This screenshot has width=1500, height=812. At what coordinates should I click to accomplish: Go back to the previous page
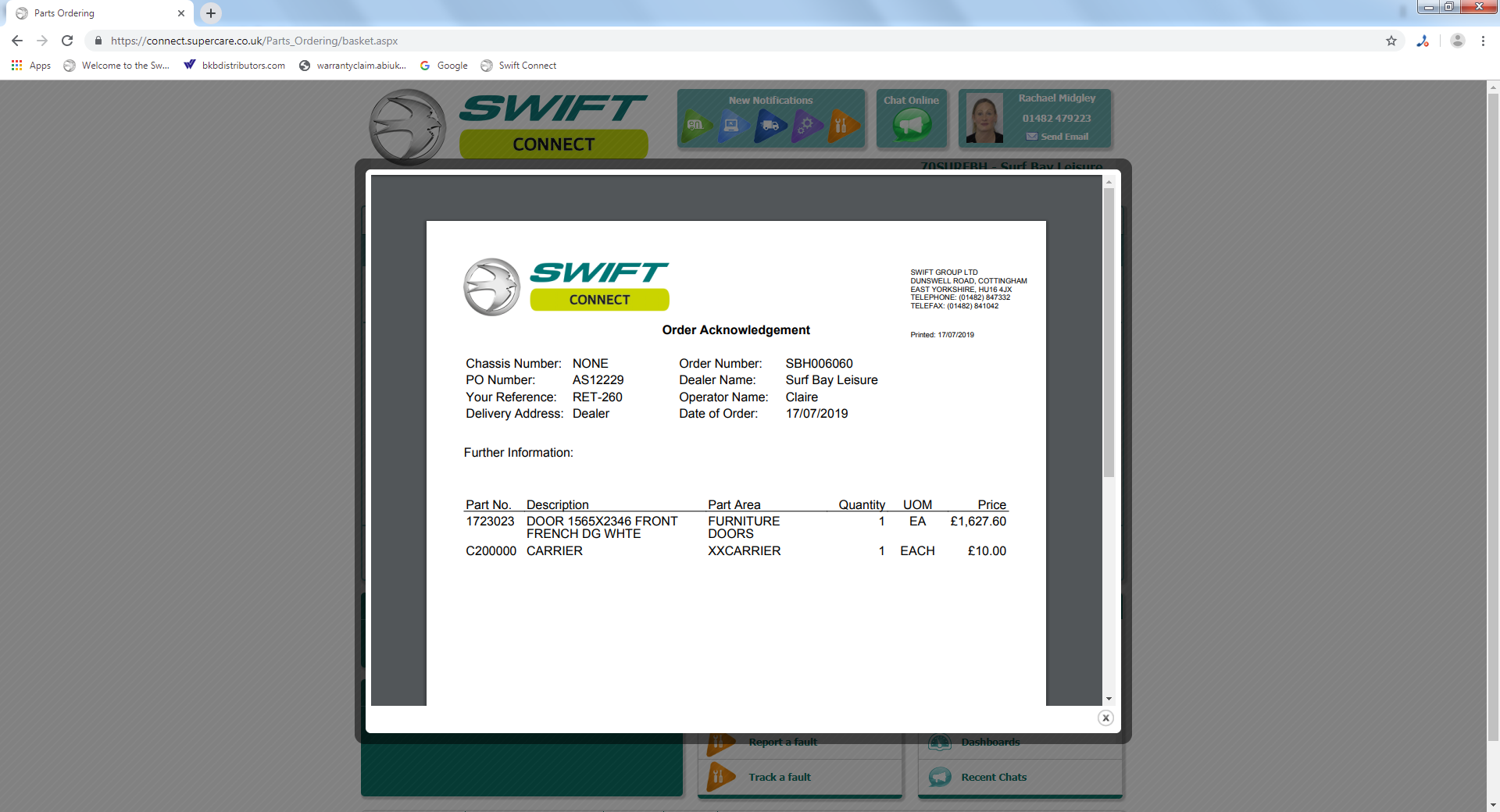point(17,41)
